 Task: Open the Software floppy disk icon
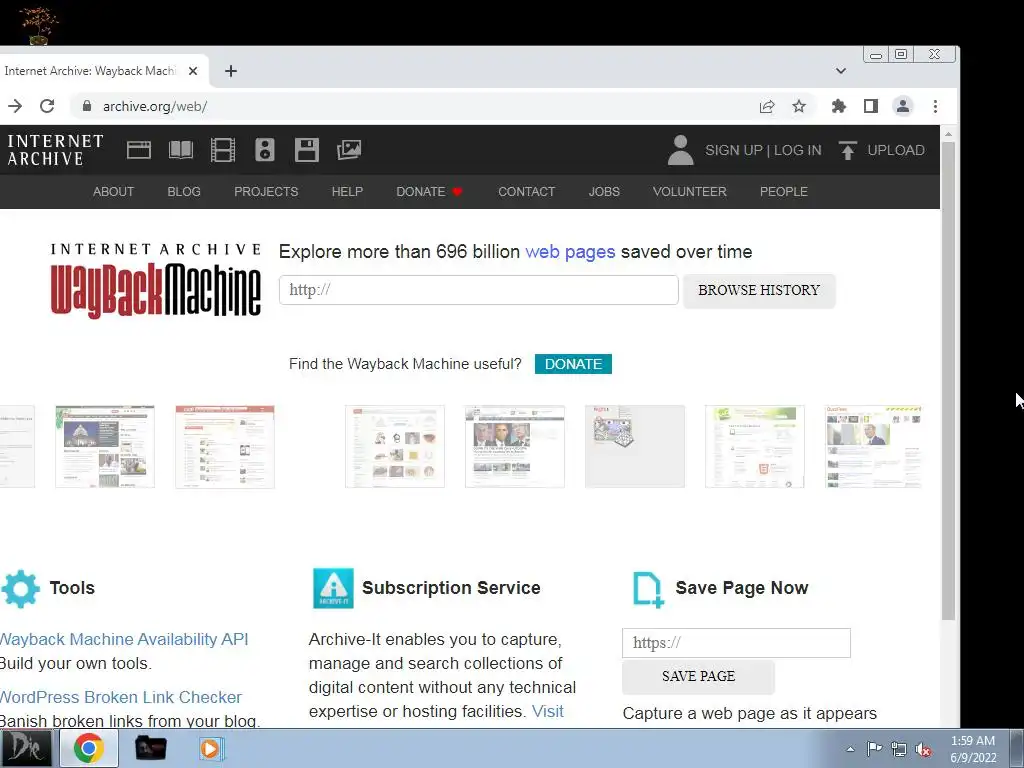point(306,150)
